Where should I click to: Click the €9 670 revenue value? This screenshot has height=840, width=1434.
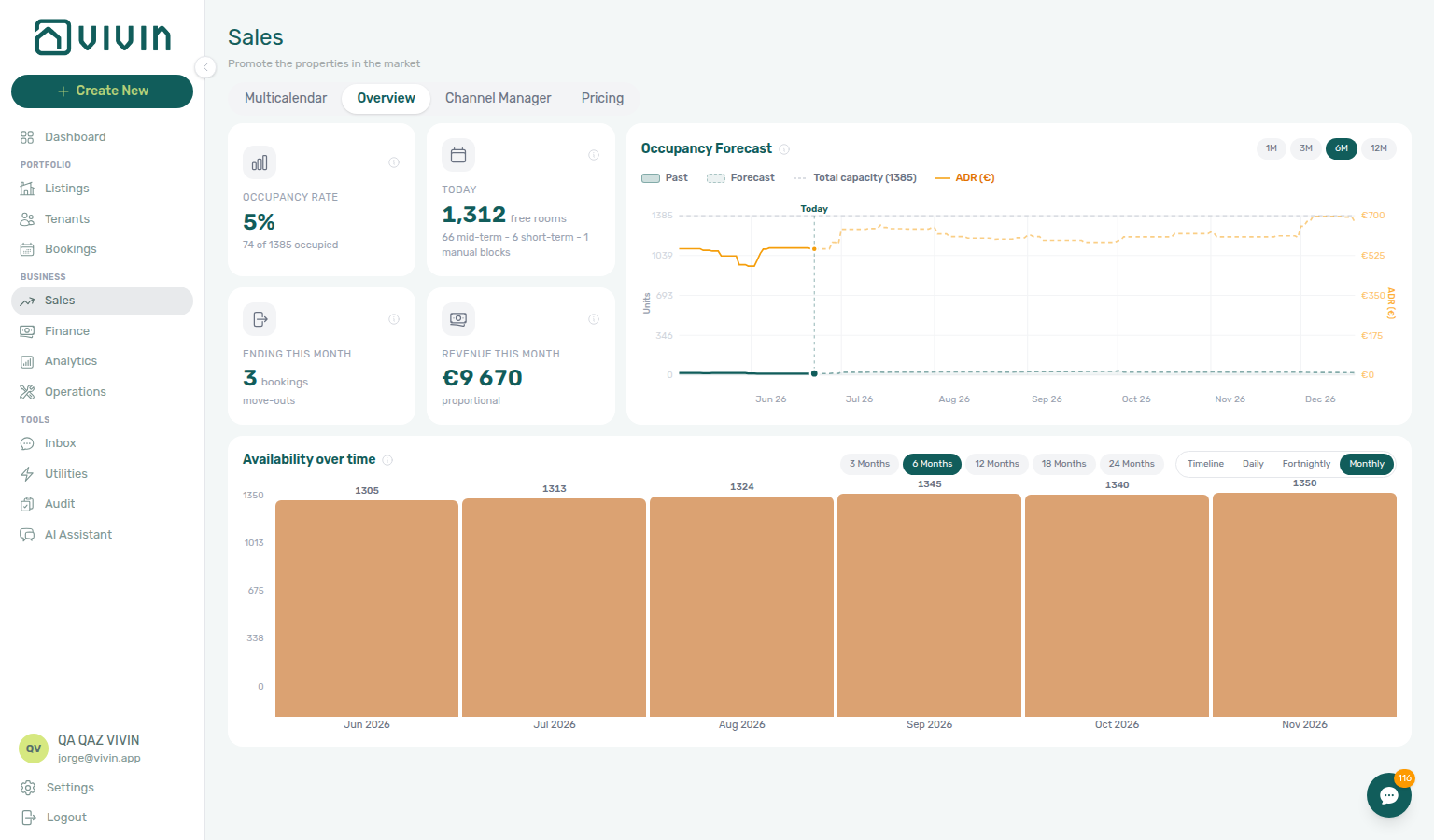(x=482, y=378)
